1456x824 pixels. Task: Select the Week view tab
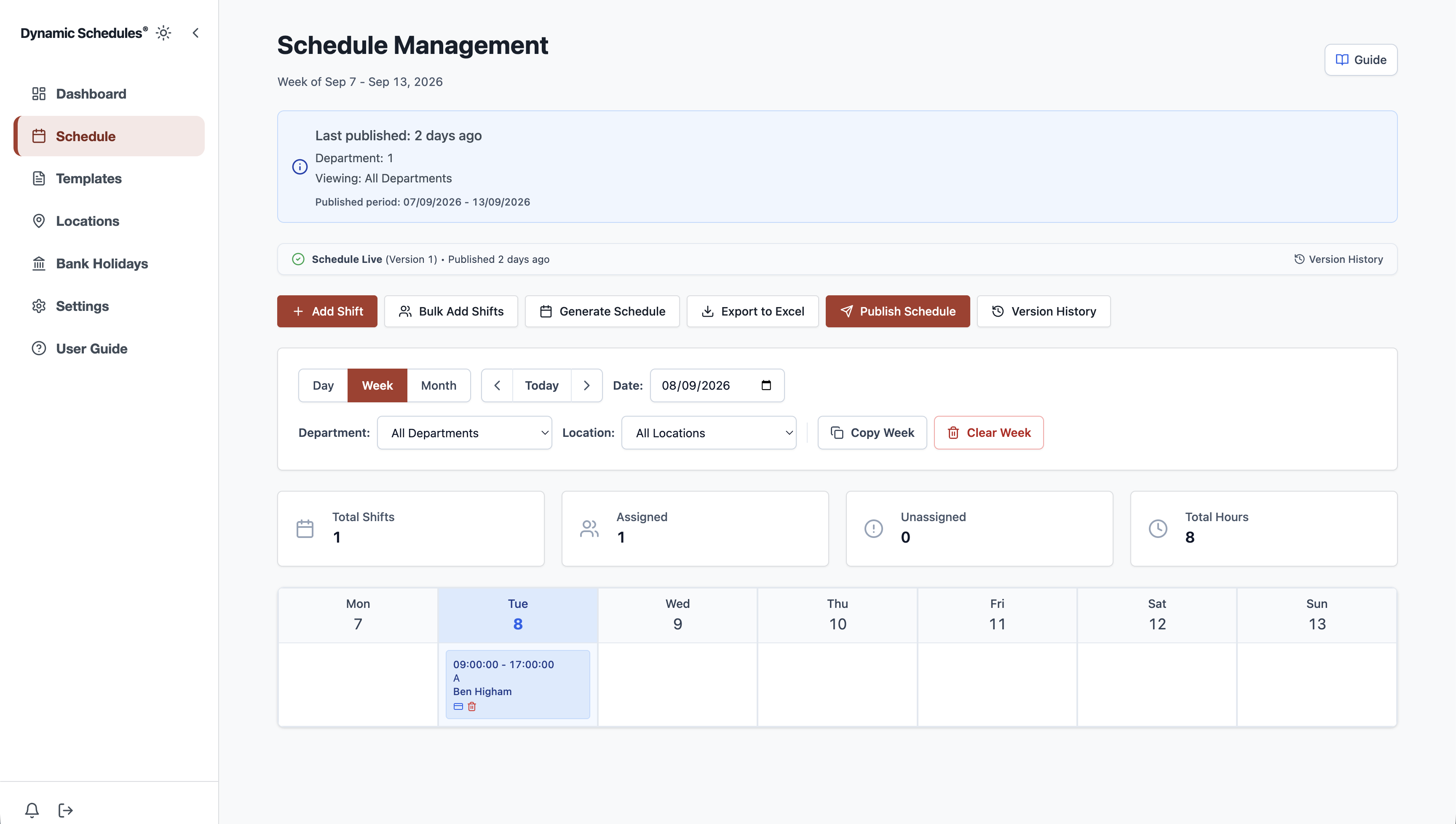click(377, 385)
